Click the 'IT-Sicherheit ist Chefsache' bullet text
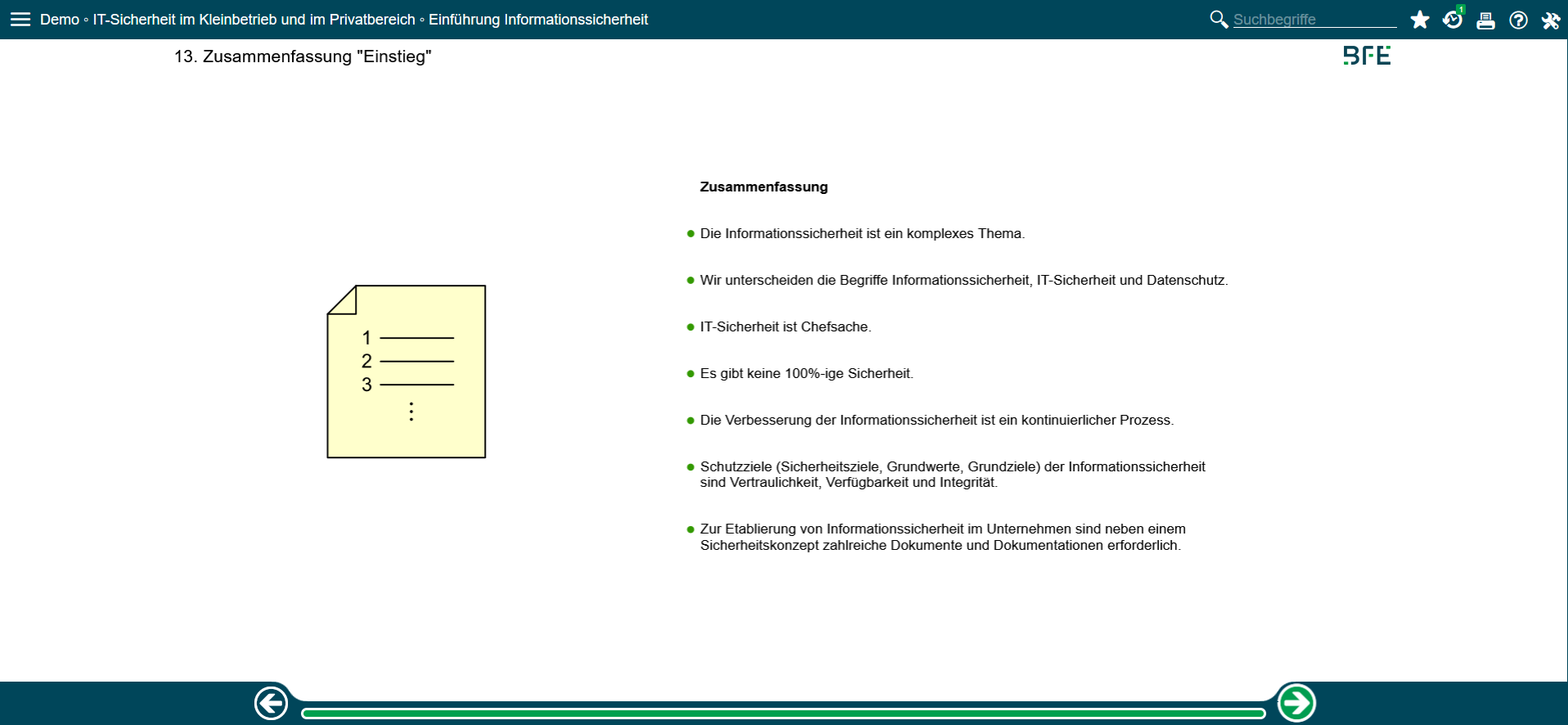This screenshot has width=1568, height=725. click(785, 326)
